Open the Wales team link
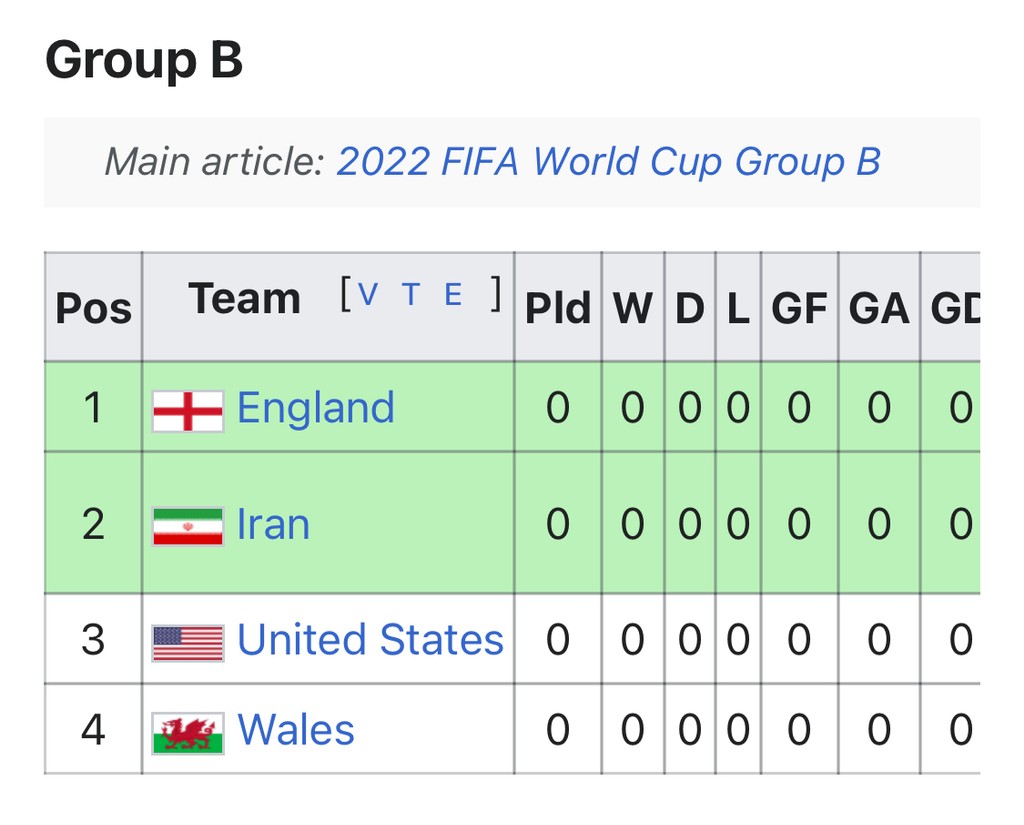The image size is (1024, 825). tap(296, 729)
